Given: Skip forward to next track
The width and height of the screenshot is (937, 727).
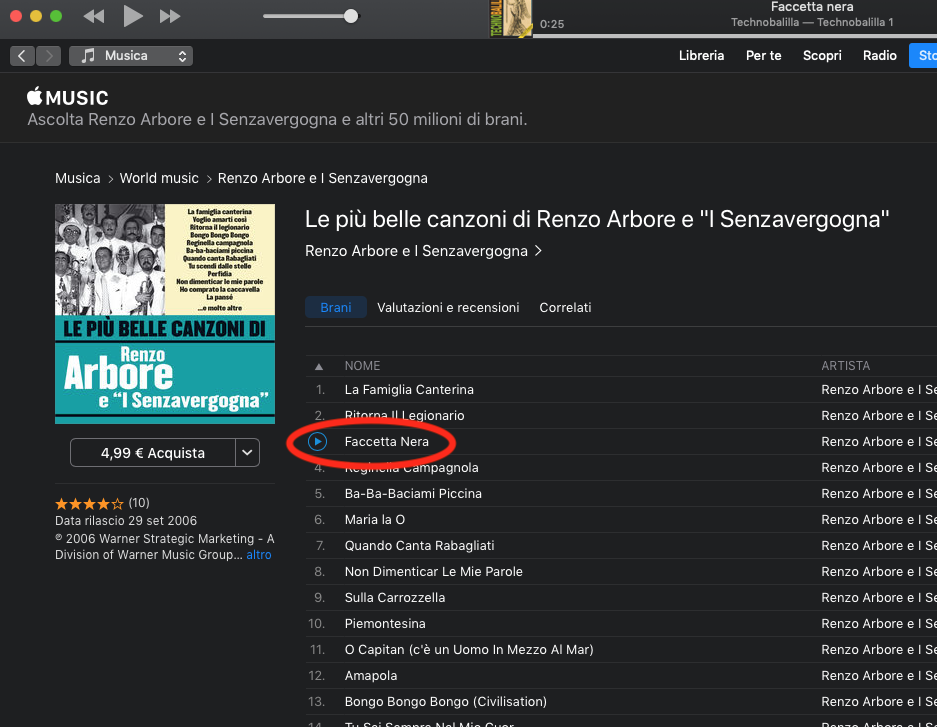Looking at the screenshot, I should [170, 16].
